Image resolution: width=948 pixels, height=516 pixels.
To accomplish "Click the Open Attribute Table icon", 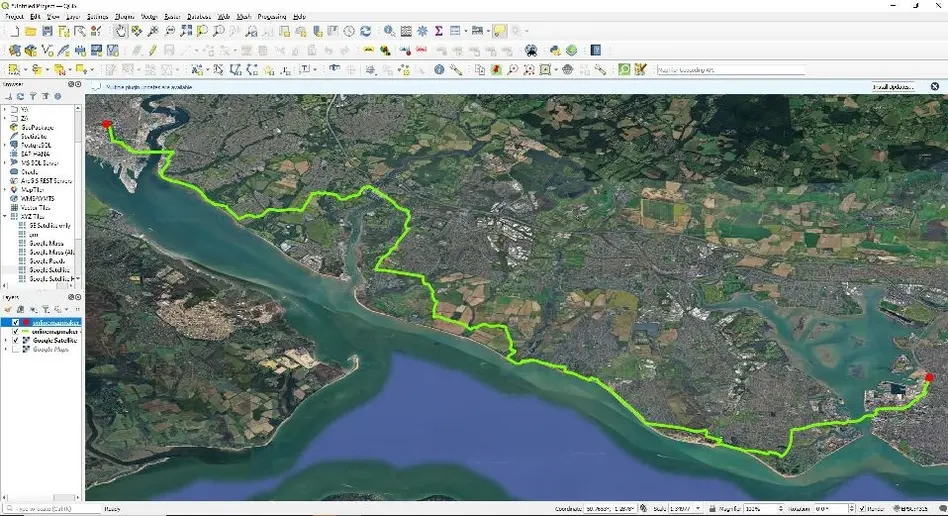I will 406,32.
